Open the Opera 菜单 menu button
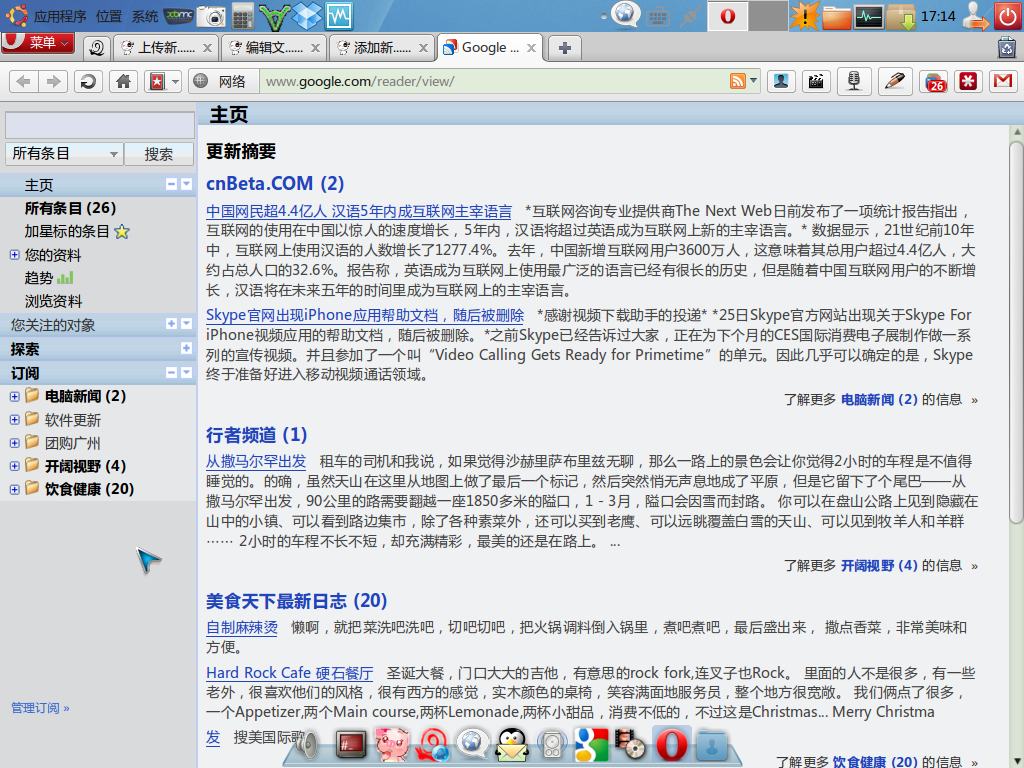The height and width of the screenshot is (768, 1024). pos(37,43)
